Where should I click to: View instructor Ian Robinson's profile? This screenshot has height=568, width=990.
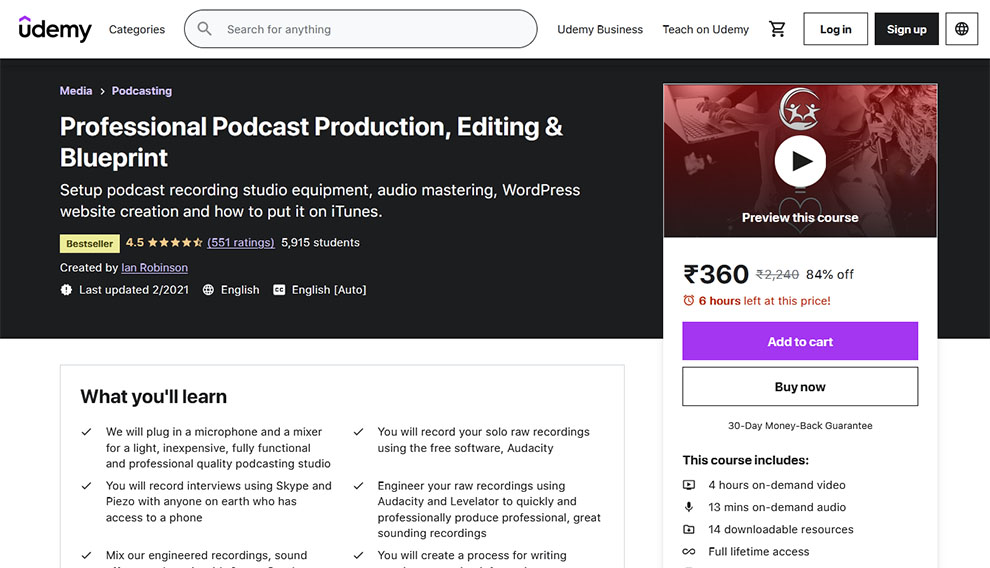tap(154, 268)
